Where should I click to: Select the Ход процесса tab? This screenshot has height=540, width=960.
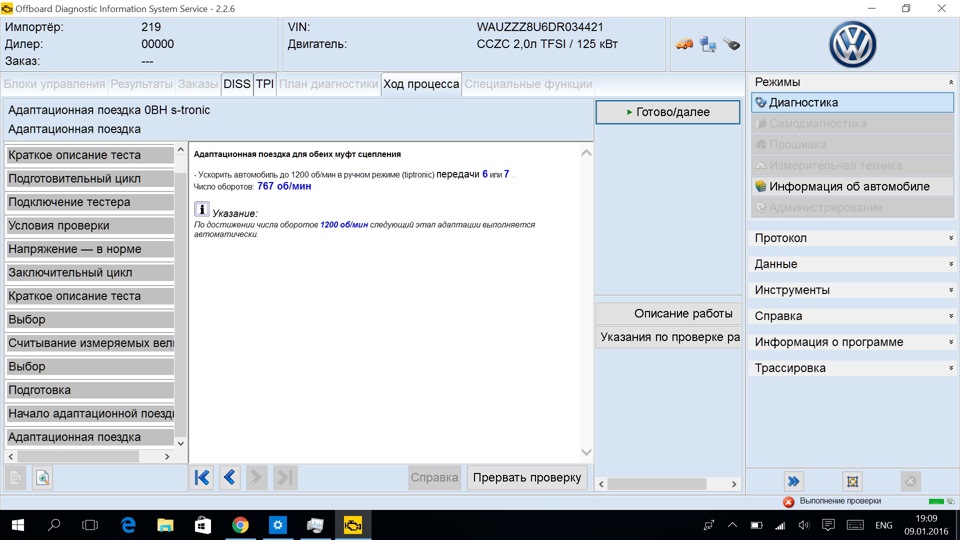click(421, 84)
